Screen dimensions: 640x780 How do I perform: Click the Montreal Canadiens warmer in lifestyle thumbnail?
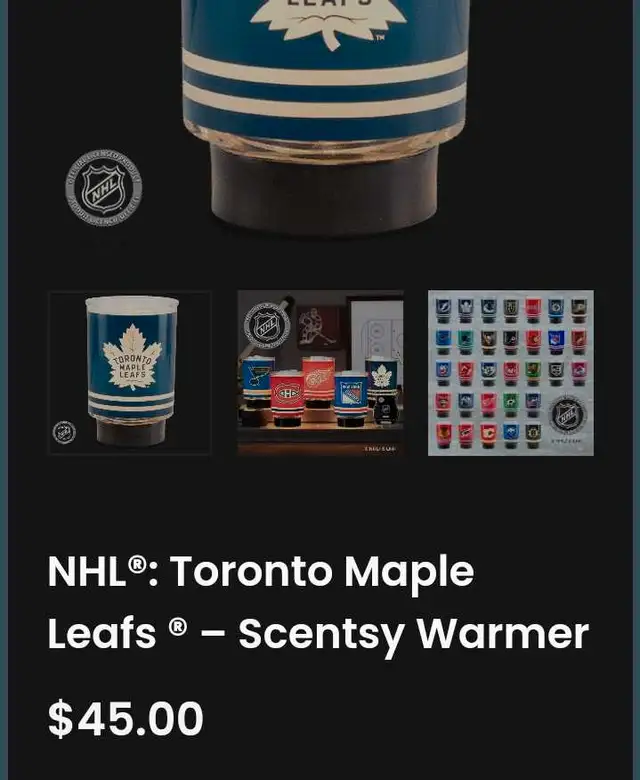coord(287,398)
